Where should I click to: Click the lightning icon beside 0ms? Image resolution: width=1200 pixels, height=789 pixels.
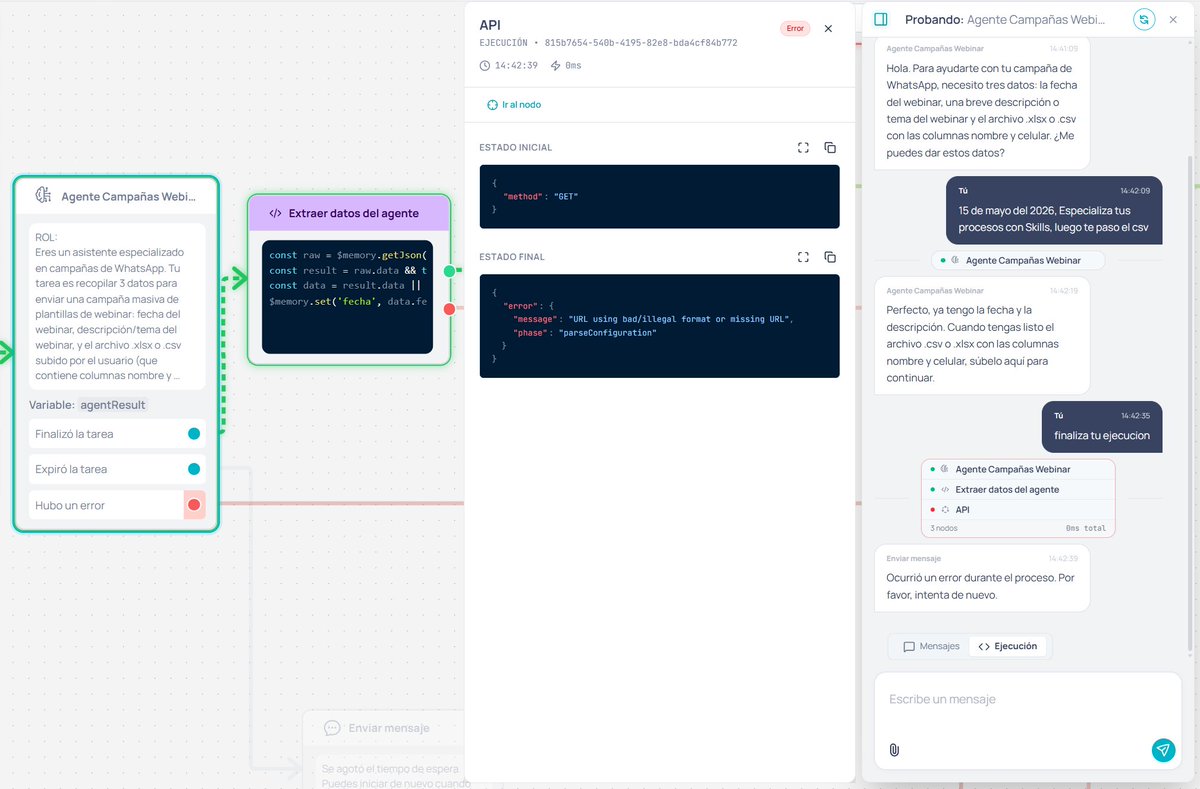pyautogui.click(x=555, y=66)
